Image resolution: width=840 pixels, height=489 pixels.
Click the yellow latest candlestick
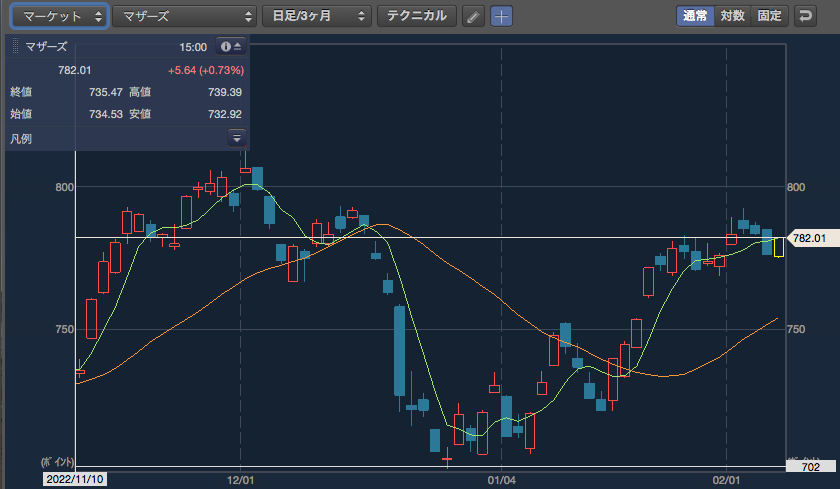pyautogui.click(x=779, y=247)
